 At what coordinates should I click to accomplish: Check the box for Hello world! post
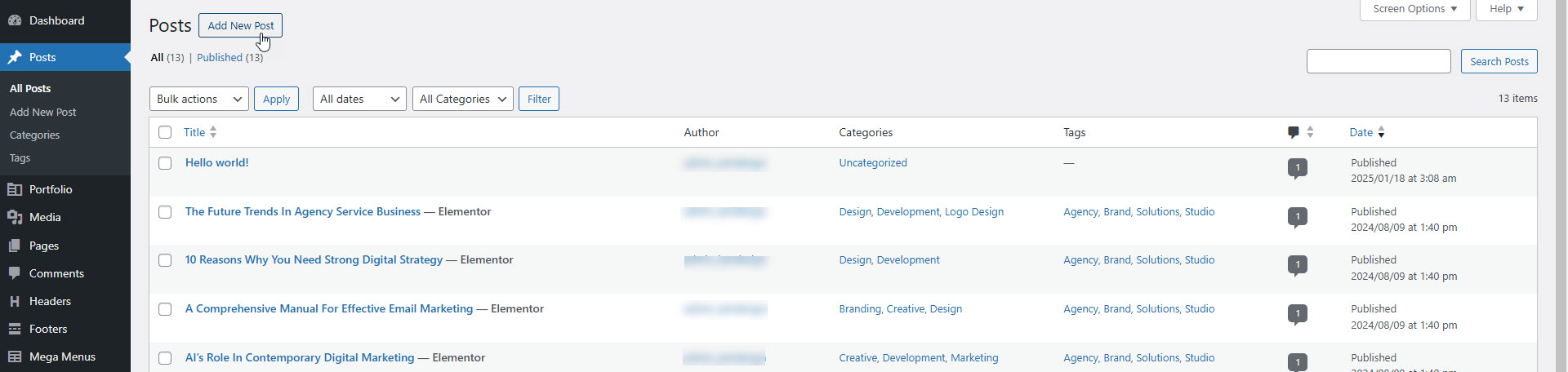165,163
